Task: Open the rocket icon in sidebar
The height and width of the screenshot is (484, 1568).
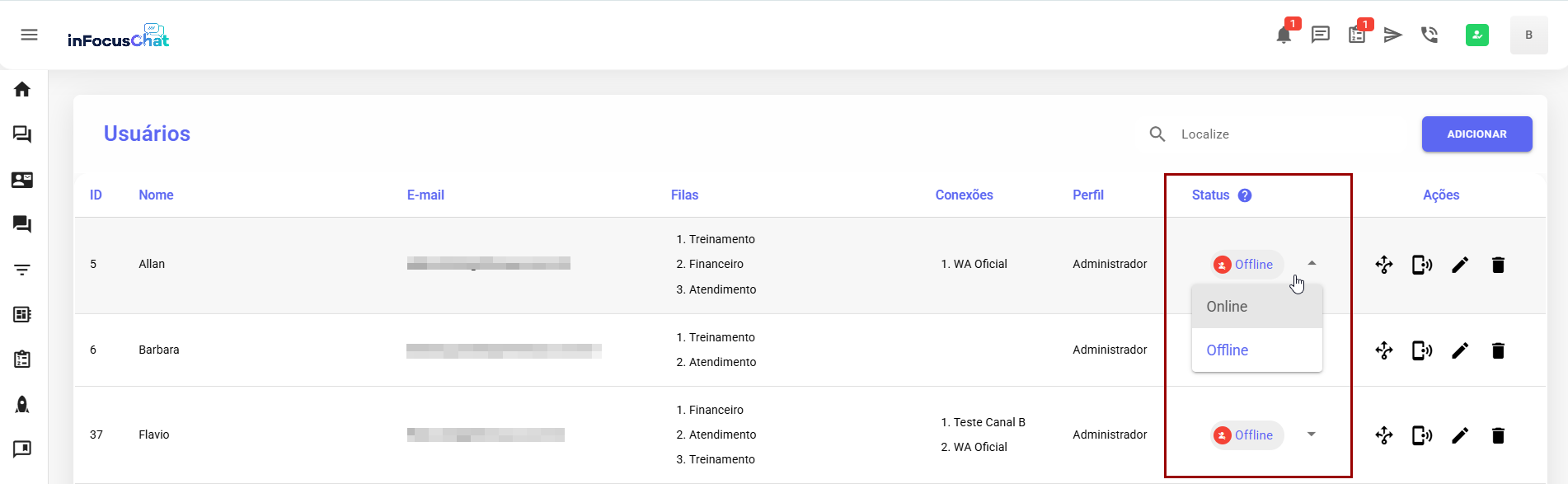Action: click(x=22, y=404)
